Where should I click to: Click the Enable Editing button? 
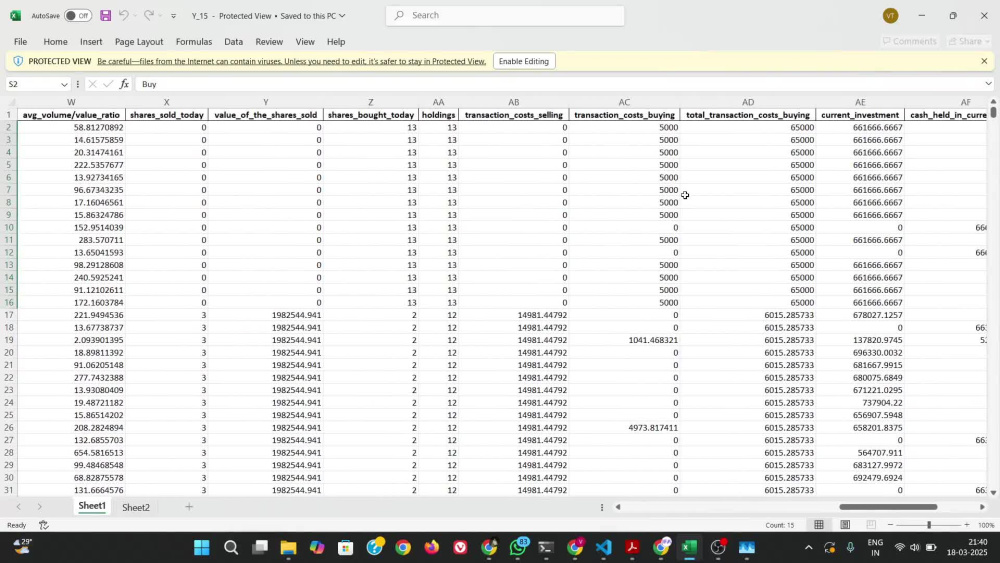point(524,61)
